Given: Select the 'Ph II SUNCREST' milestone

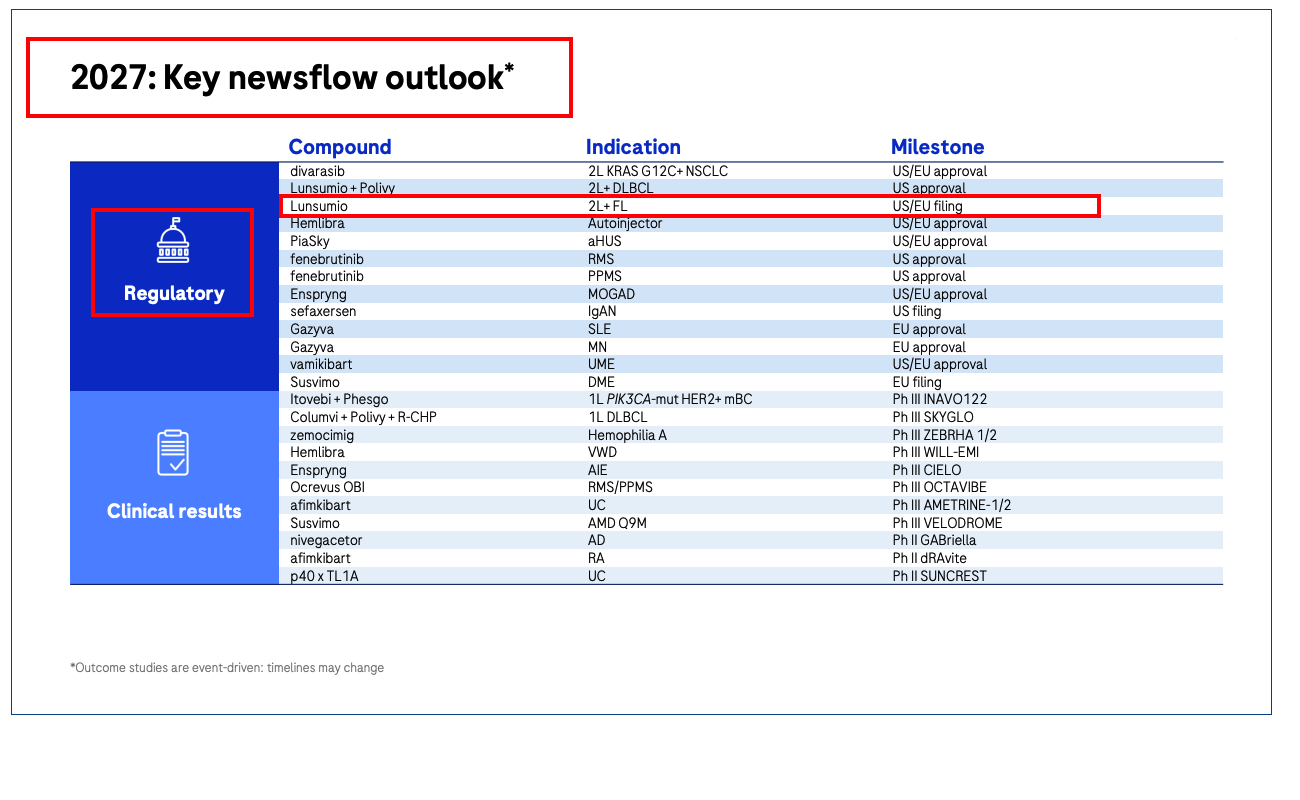Looking at the screenshot, I should 940,576.
